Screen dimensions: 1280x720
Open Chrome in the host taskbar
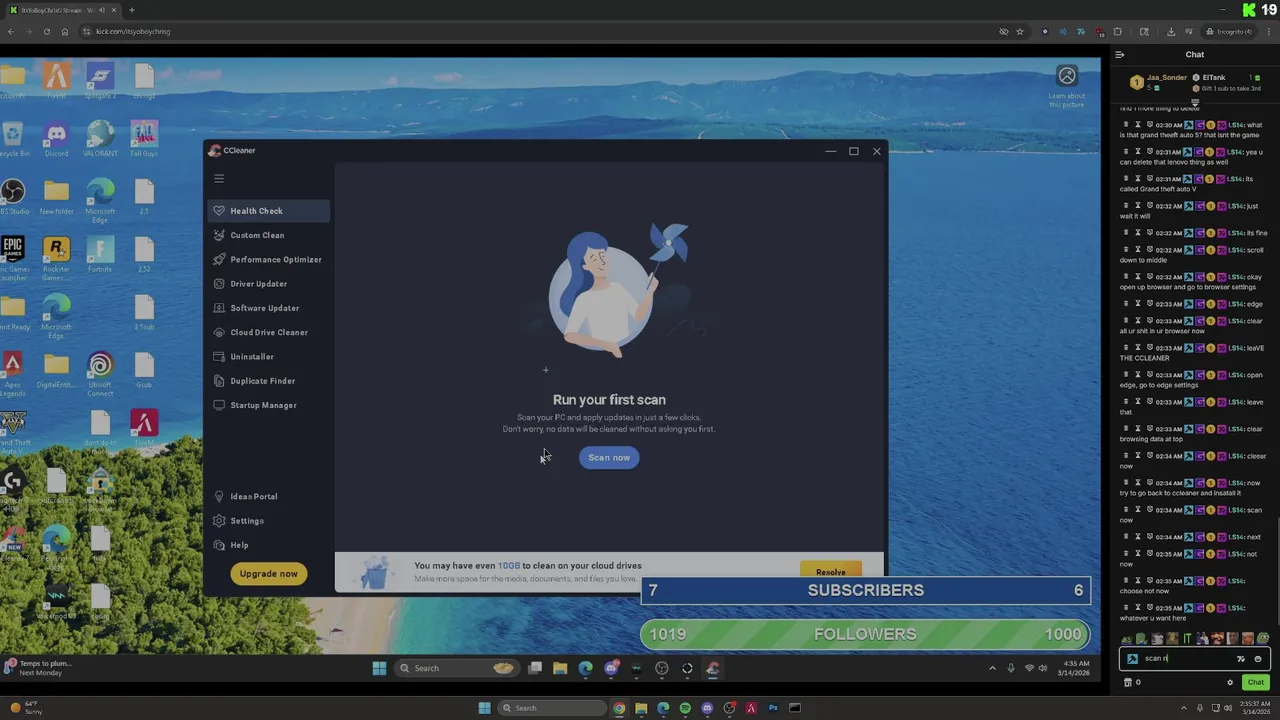(619, 708)
